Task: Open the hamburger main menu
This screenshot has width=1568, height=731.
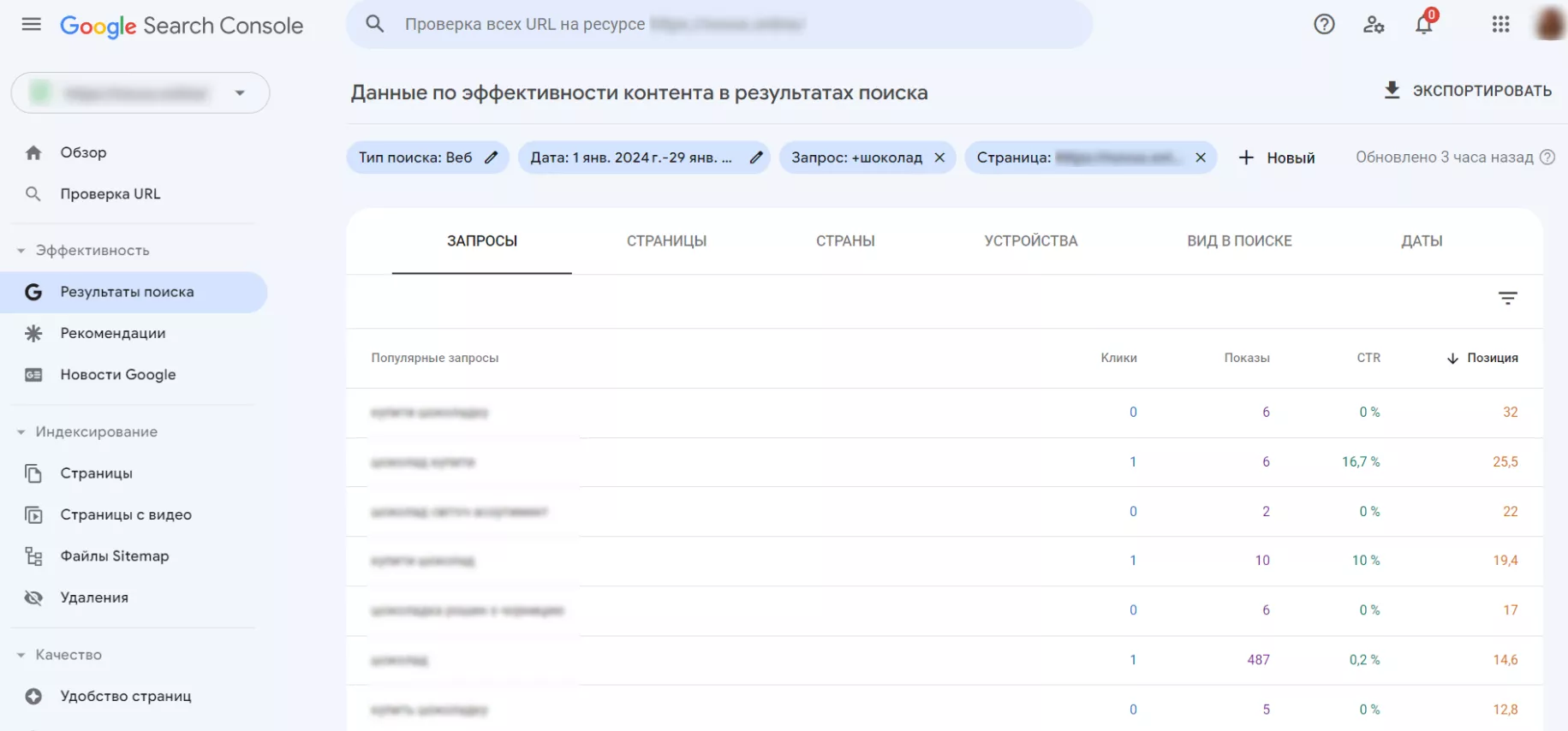Action: click(32, 24)
